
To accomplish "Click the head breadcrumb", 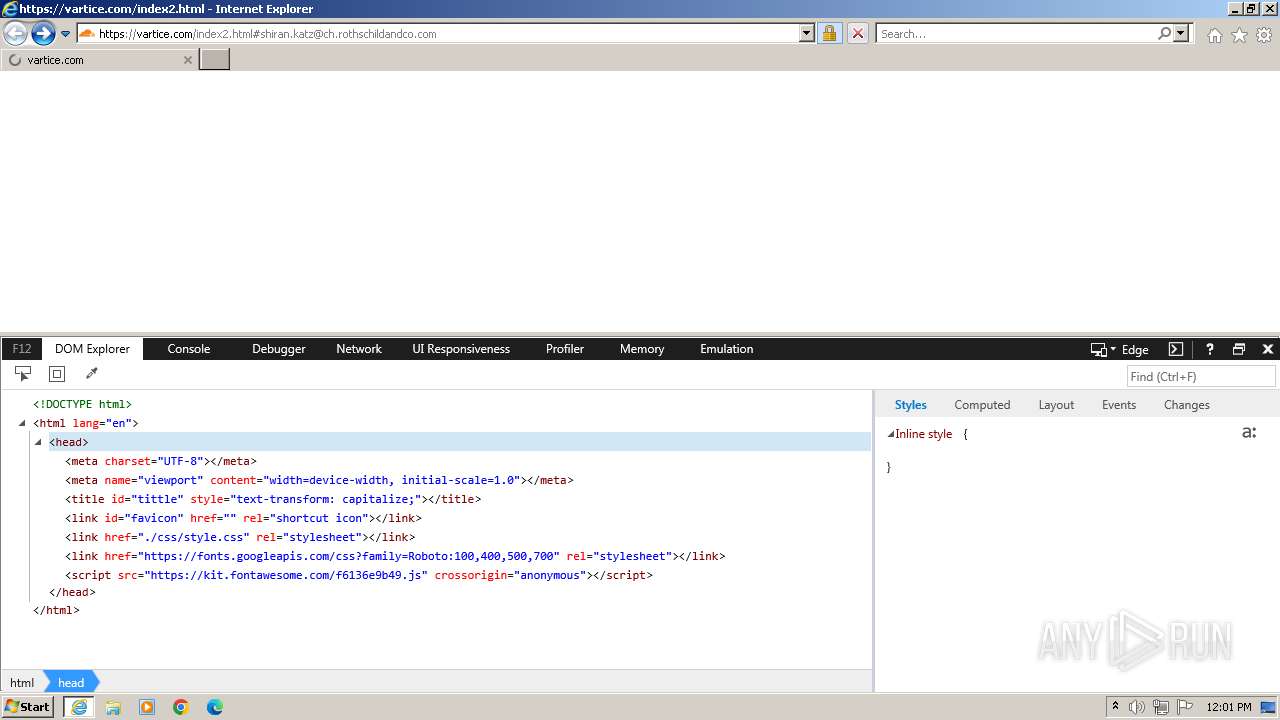I will click(71, 682).
